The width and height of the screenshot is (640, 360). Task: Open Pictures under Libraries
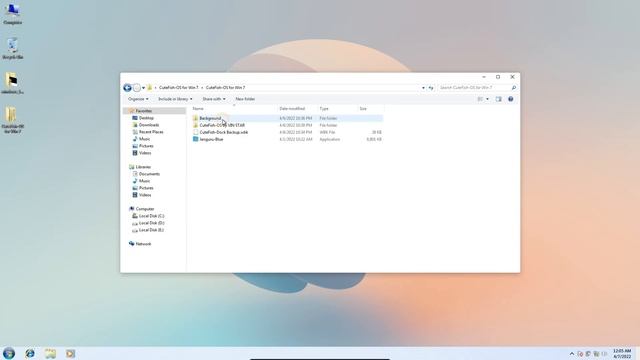tap(146, 188)
